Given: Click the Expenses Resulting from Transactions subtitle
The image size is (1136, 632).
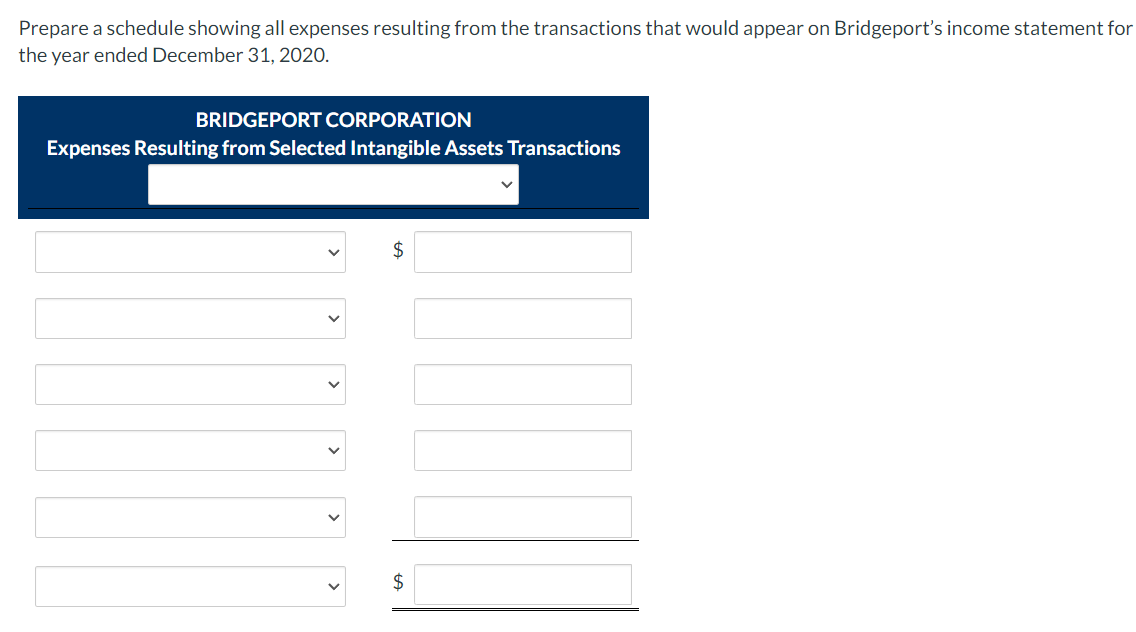Looking at the screenshot, I should point(333,147).
